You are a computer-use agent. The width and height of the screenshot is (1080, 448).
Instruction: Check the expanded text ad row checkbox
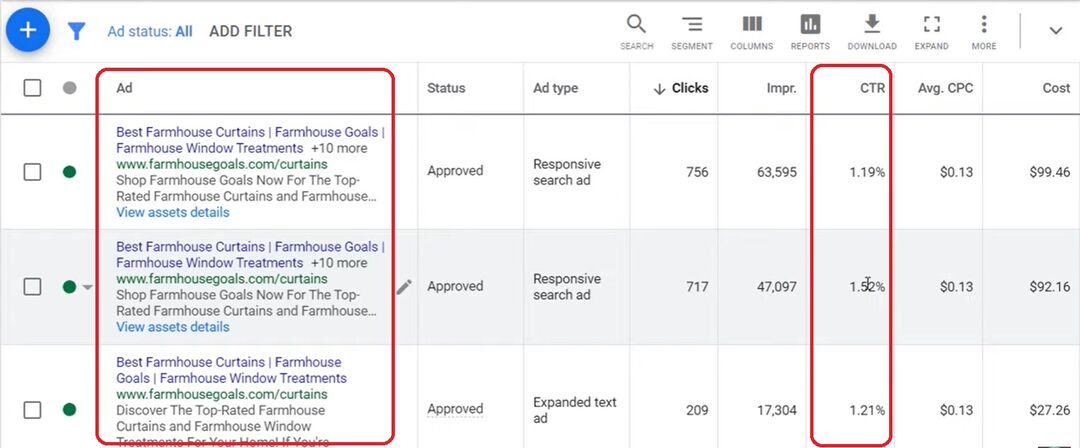coord(32,410)
